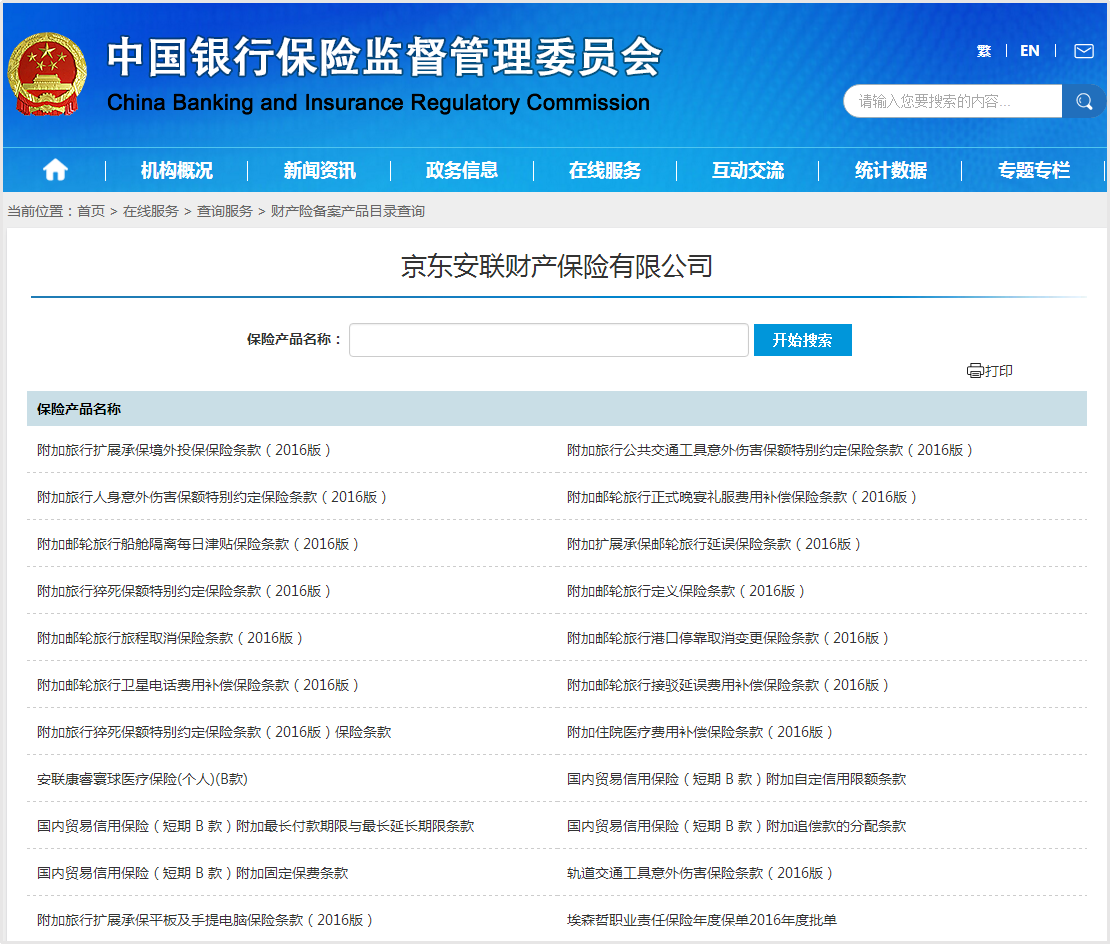Focus the site search box at top

[x=953, y=101]
